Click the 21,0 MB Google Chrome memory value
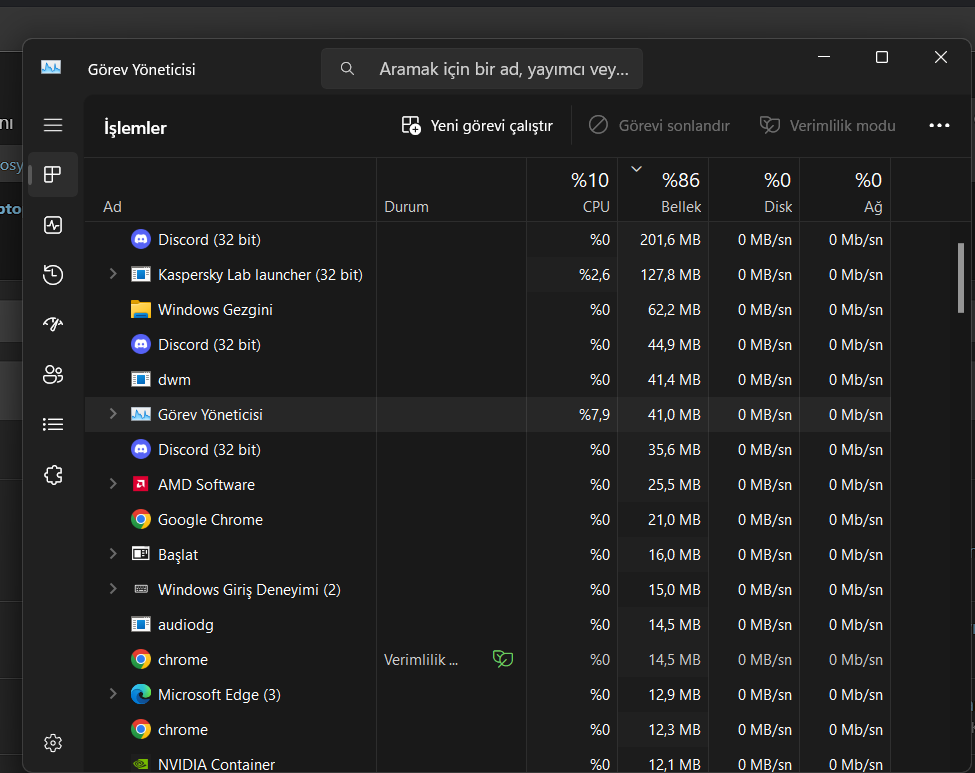The height and width of the screenshot is (773, 975). tap(674, 520)
